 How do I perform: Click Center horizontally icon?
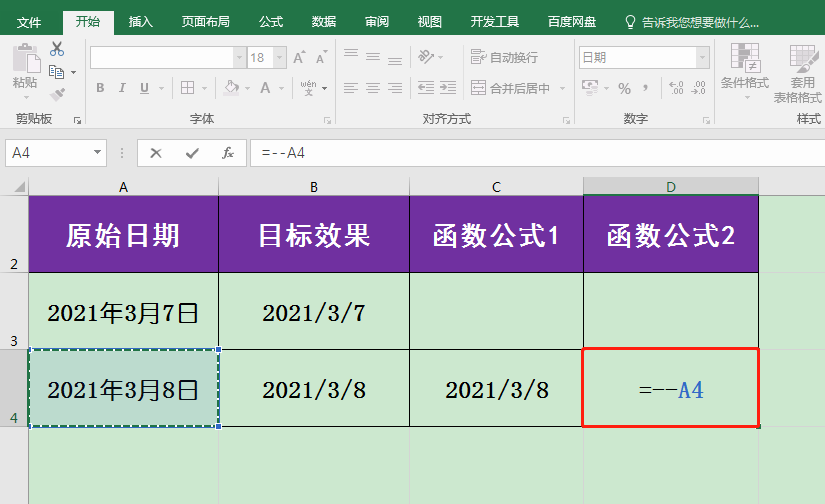[x=373, y=88]
